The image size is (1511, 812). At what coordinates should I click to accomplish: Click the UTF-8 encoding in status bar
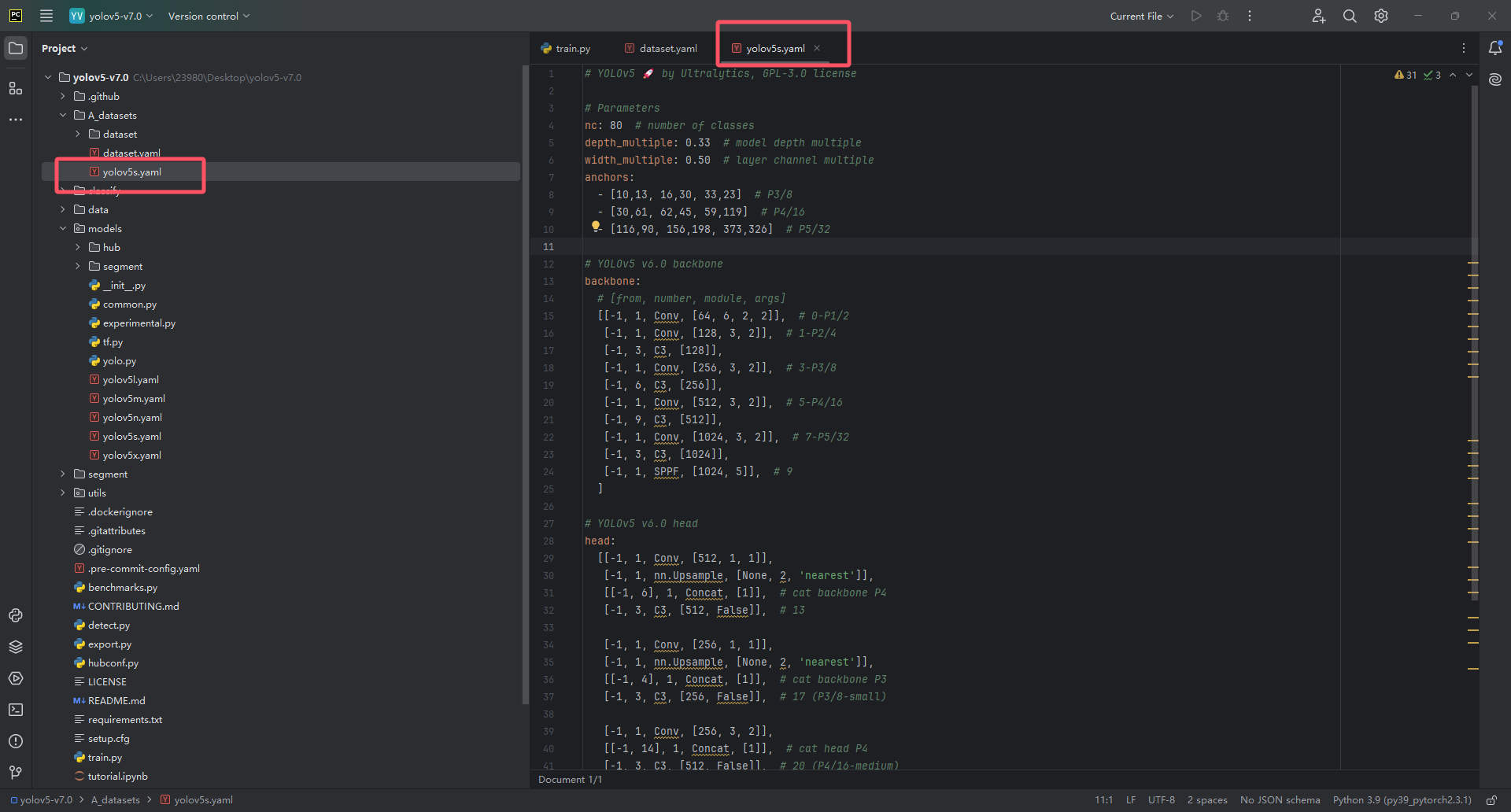tap(1162, 800)
